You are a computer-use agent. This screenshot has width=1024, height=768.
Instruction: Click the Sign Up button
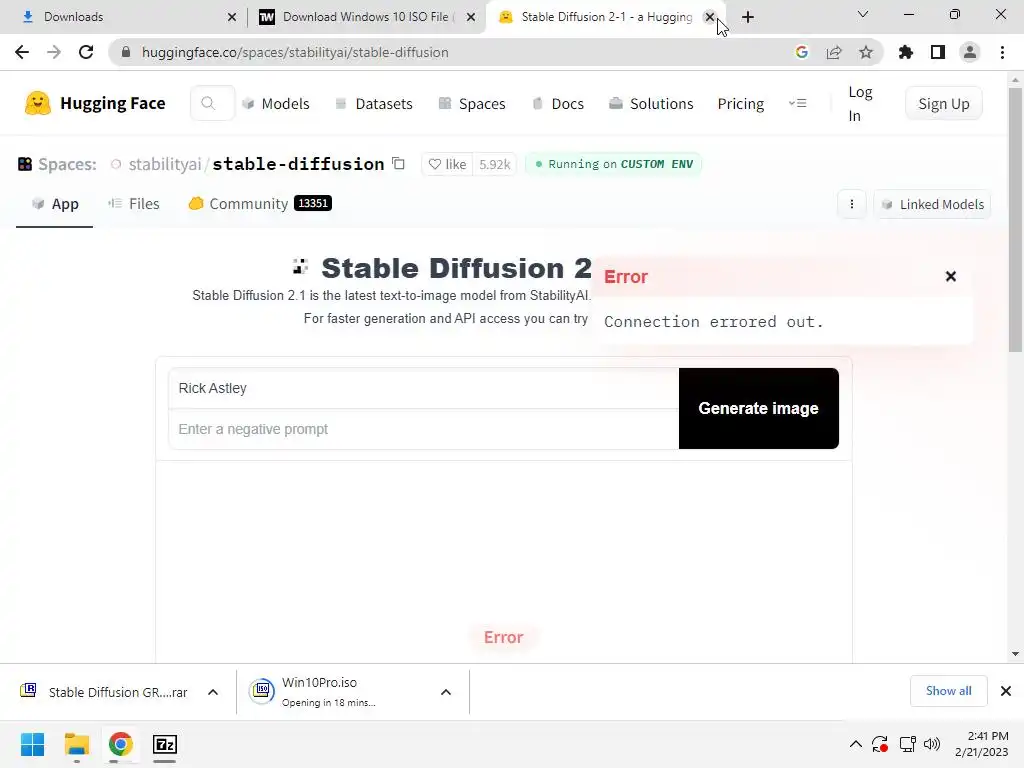point(944,103)
